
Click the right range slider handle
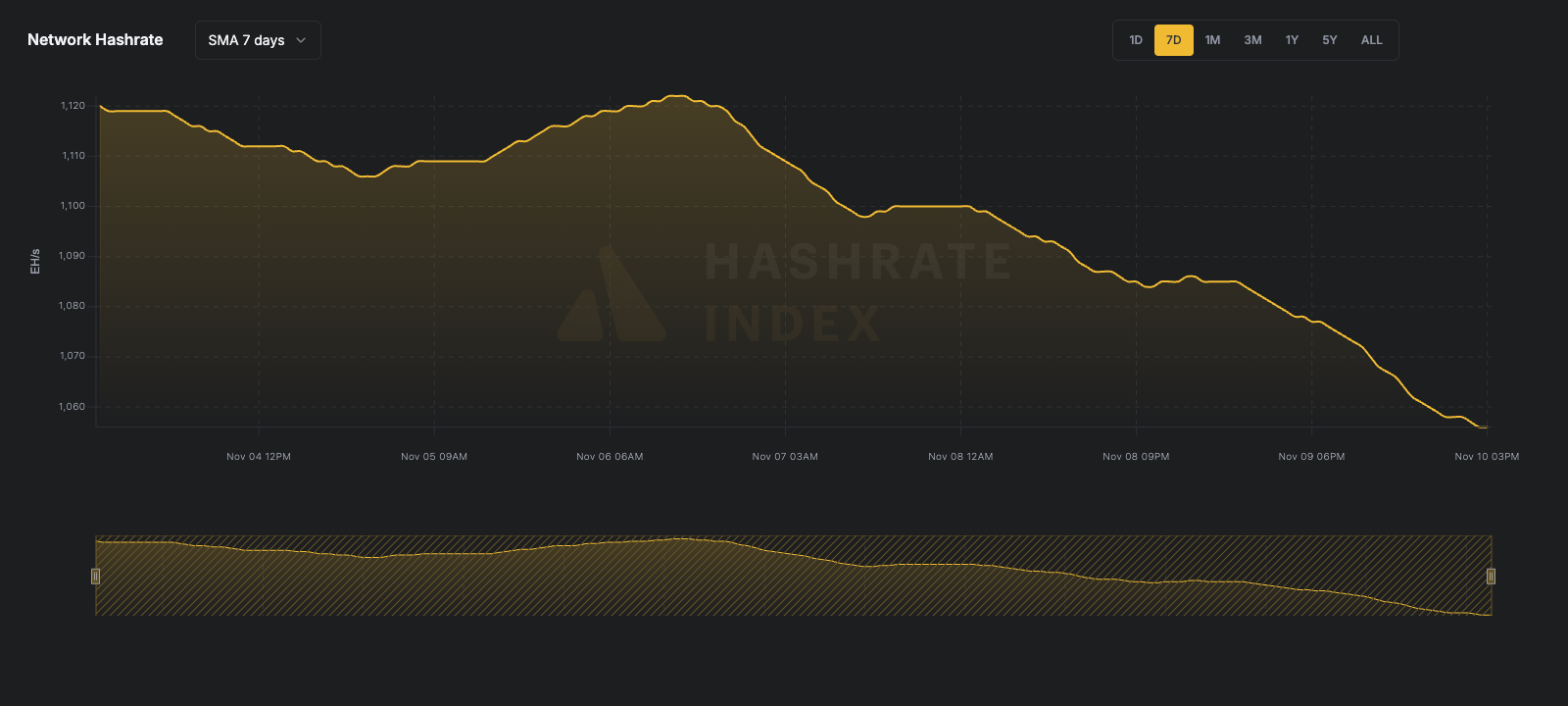tap(1491, 576)
